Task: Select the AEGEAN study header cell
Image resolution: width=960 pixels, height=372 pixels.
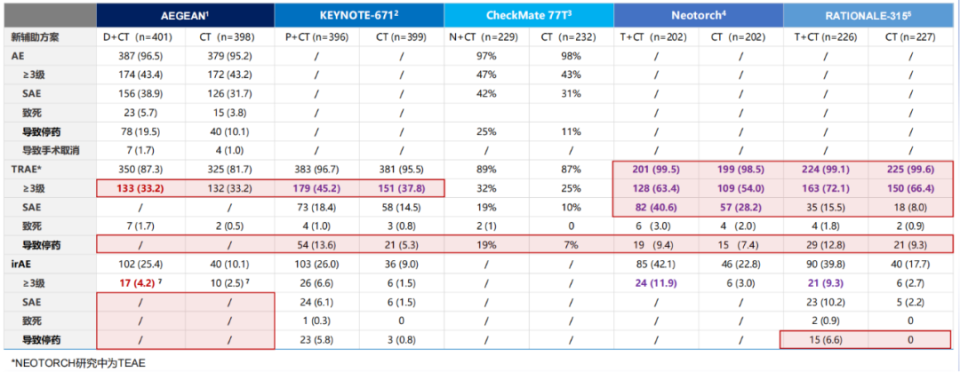Action: point(186,15)
